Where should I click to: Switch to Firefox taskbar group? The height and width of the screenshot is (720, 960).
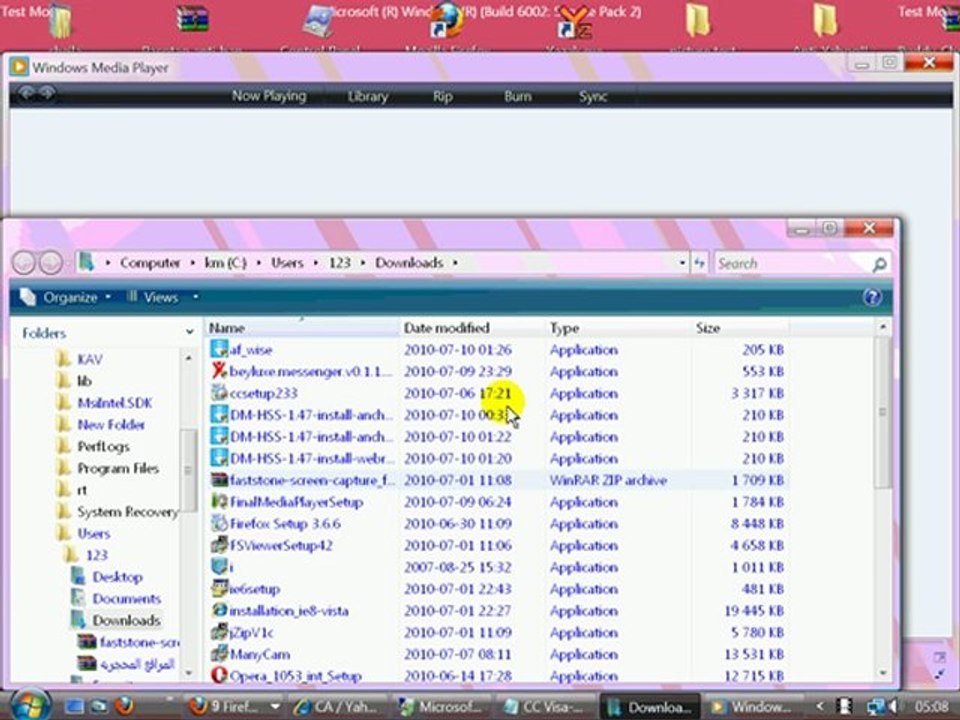[233, 707]
